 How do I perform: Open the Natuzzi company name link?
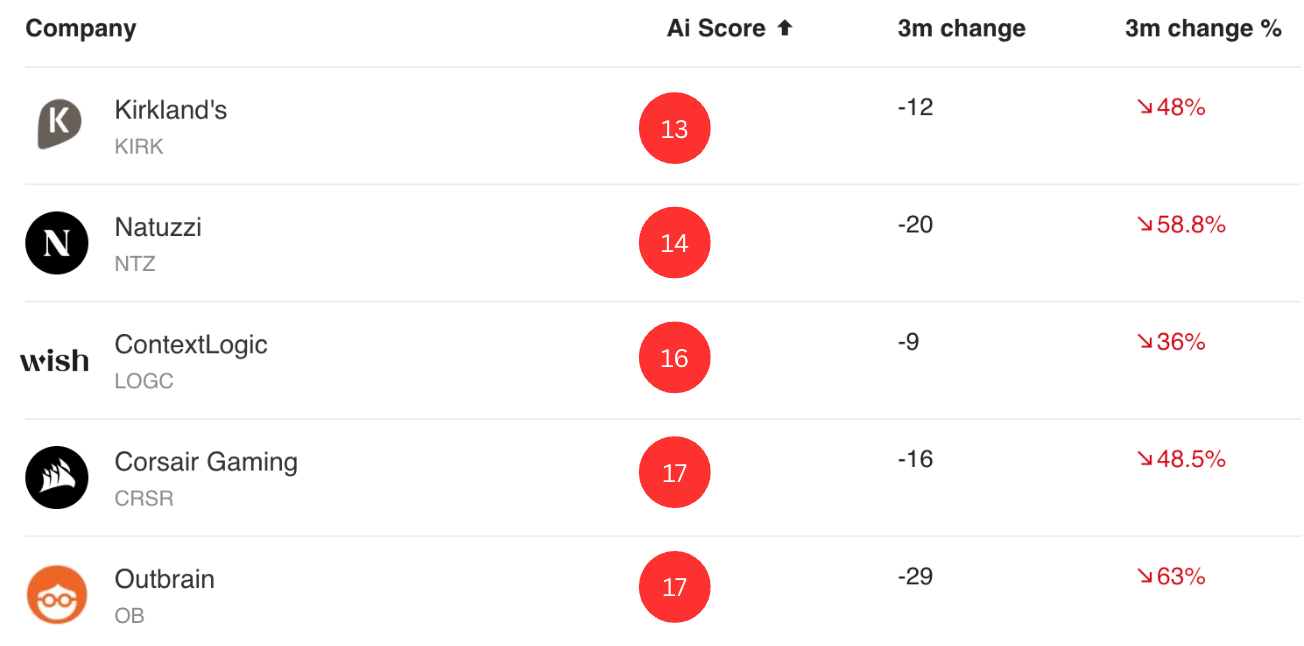[158, 227]
